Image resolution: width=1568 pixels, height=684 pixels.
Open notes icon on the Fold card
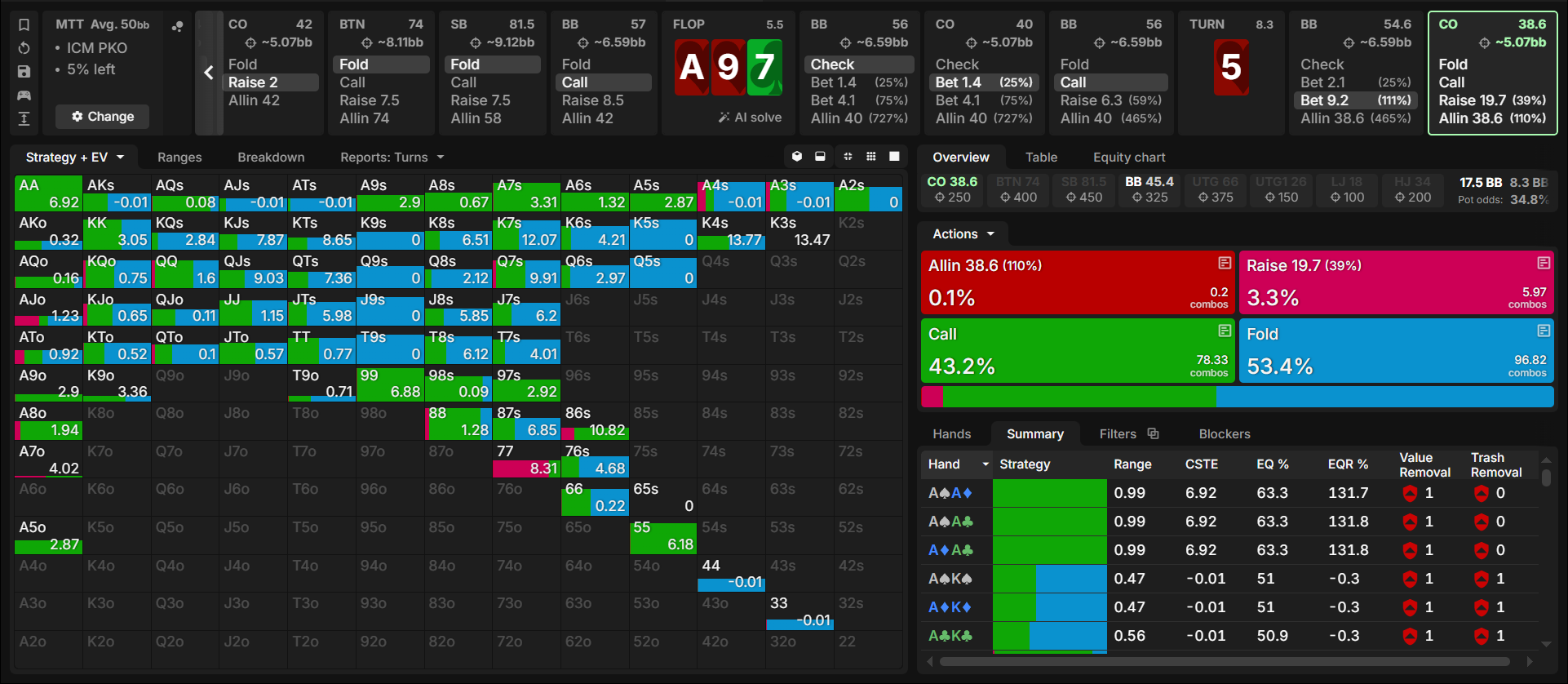1544,331
